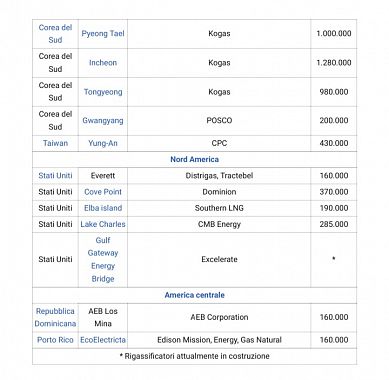389x380 pixels.
Task: Open the Nord America heading link
Action: pyautogui.click(x=194, y=159)
